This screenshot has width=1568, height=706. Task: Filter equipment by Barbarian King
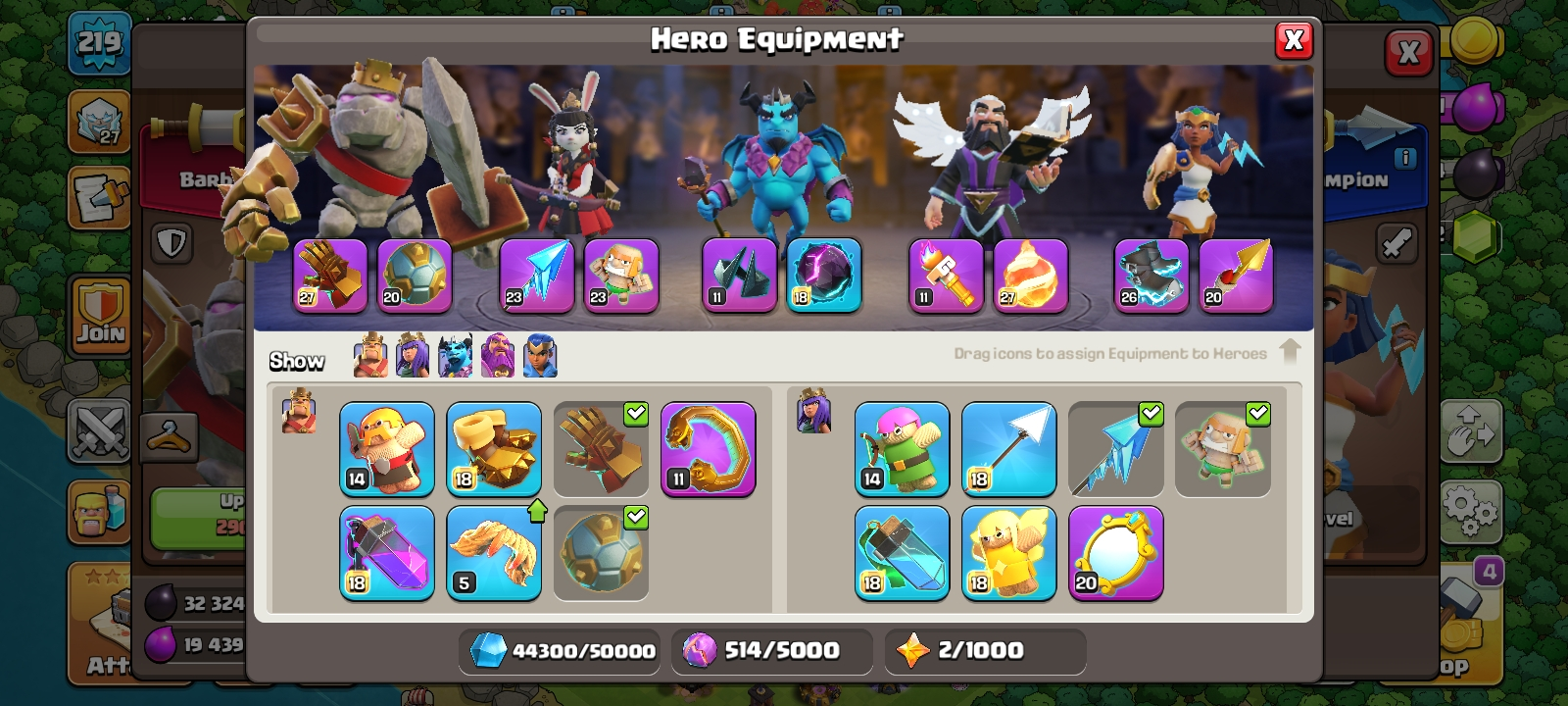click(x=370, y=355)
